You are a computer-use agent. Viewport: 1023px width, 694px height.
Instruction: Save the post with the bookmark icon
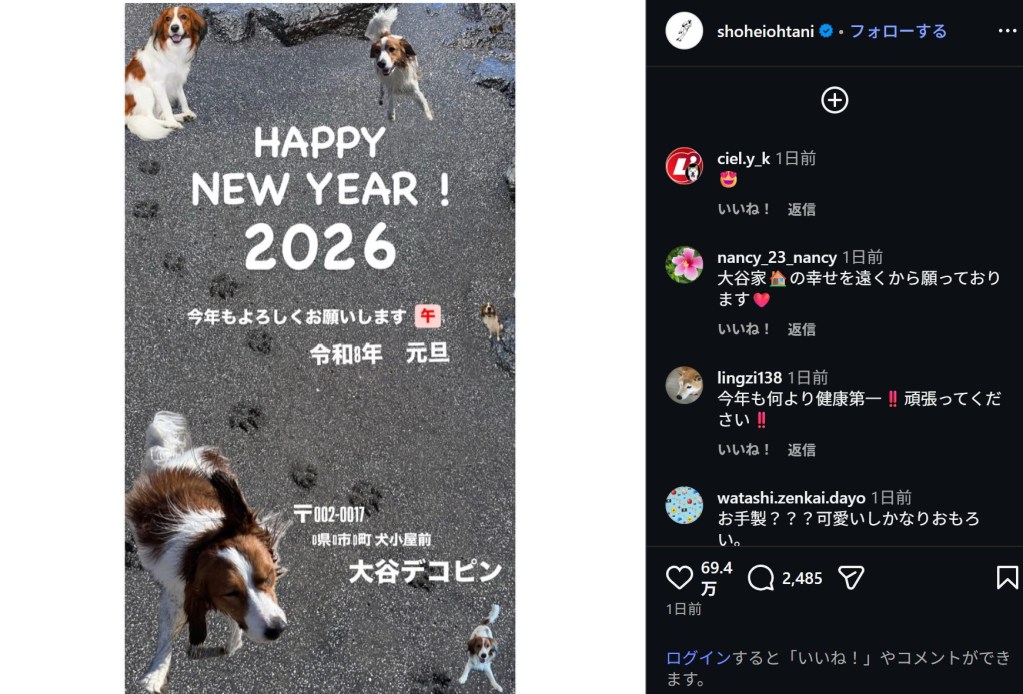tap(1007, 578)
